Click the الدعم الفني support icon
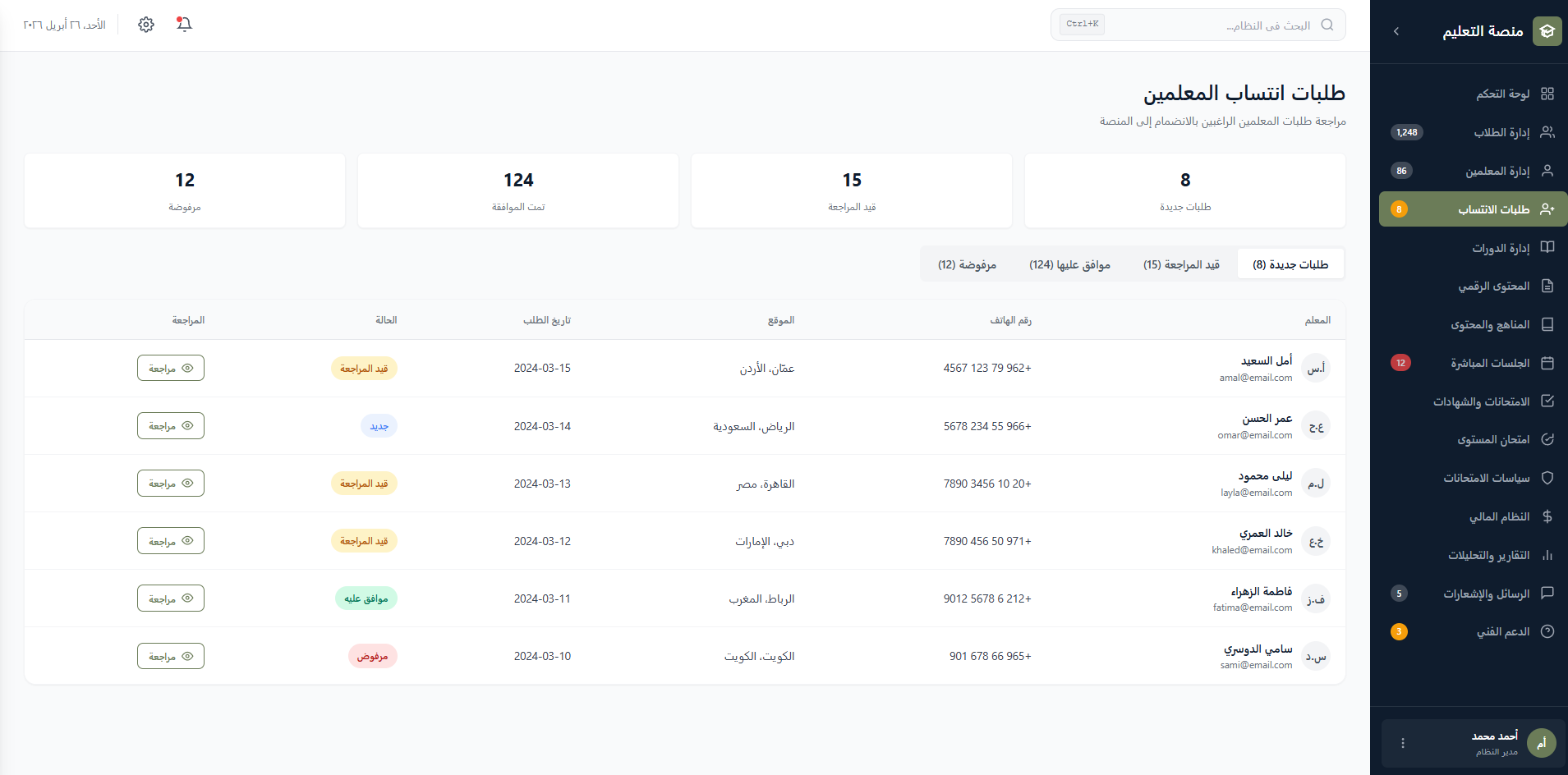Viewport: 1568px width, 775px height. pyautogui.click(x=1547, y=631)
